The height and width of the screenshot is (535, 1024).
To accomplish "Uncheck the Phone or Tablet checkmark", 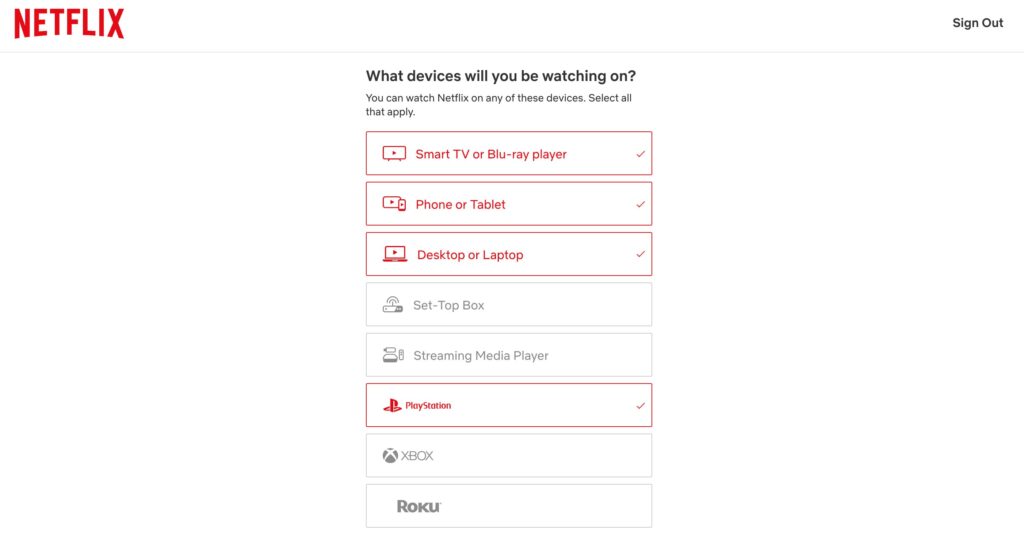I will [640, 204].
